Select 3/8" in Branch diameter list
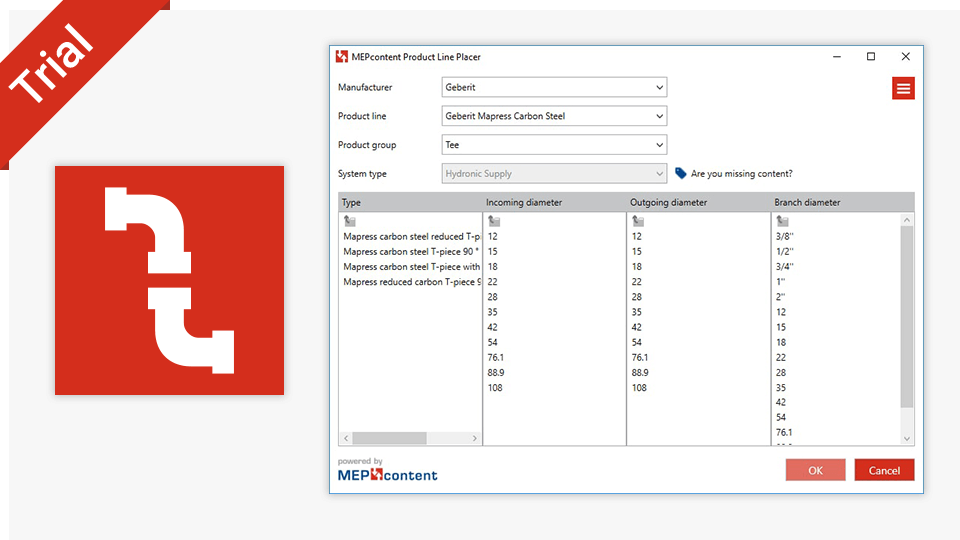The height and width of the screenshot is (540, 960). tap(784, 236)
